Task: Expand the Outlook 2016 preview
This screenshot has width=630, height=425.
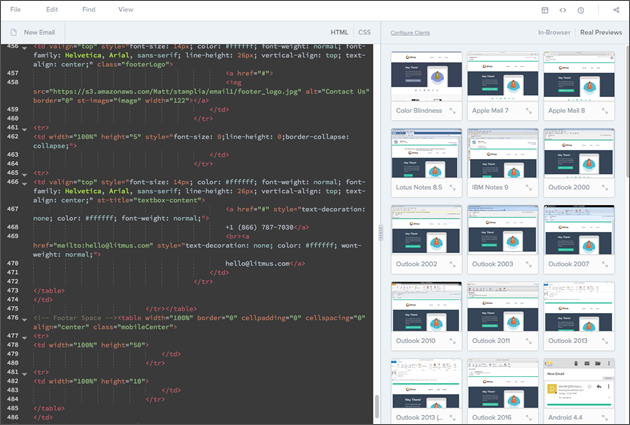Action: (x=529, y=418)
